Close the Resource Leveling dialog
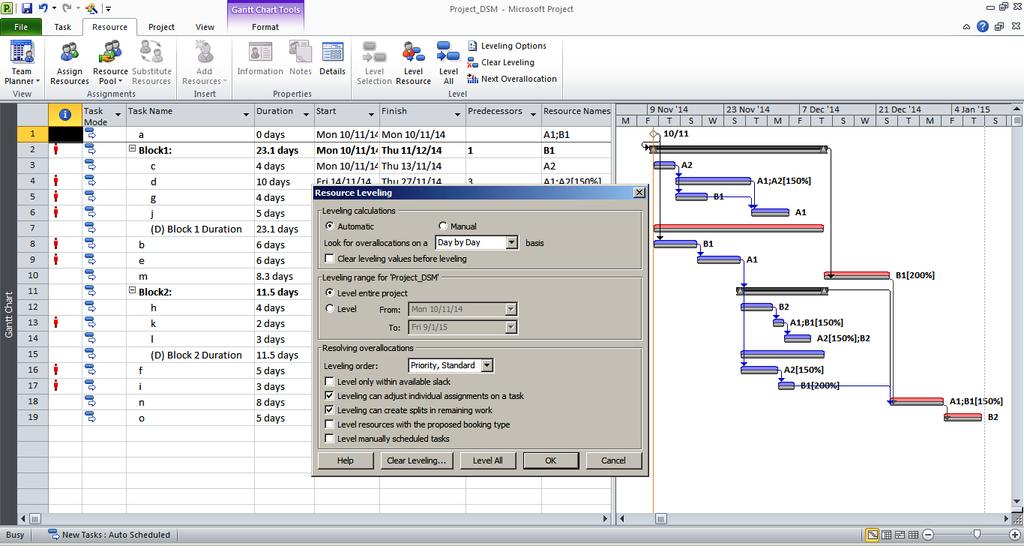The height and width of the screenshot is (546, 1024). 639,192
